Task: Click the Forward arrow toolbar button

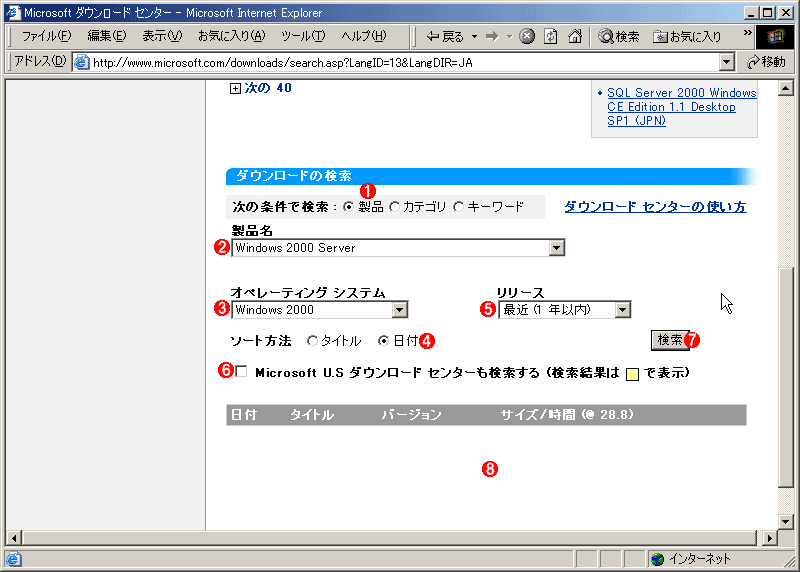Action: point(492,37)
